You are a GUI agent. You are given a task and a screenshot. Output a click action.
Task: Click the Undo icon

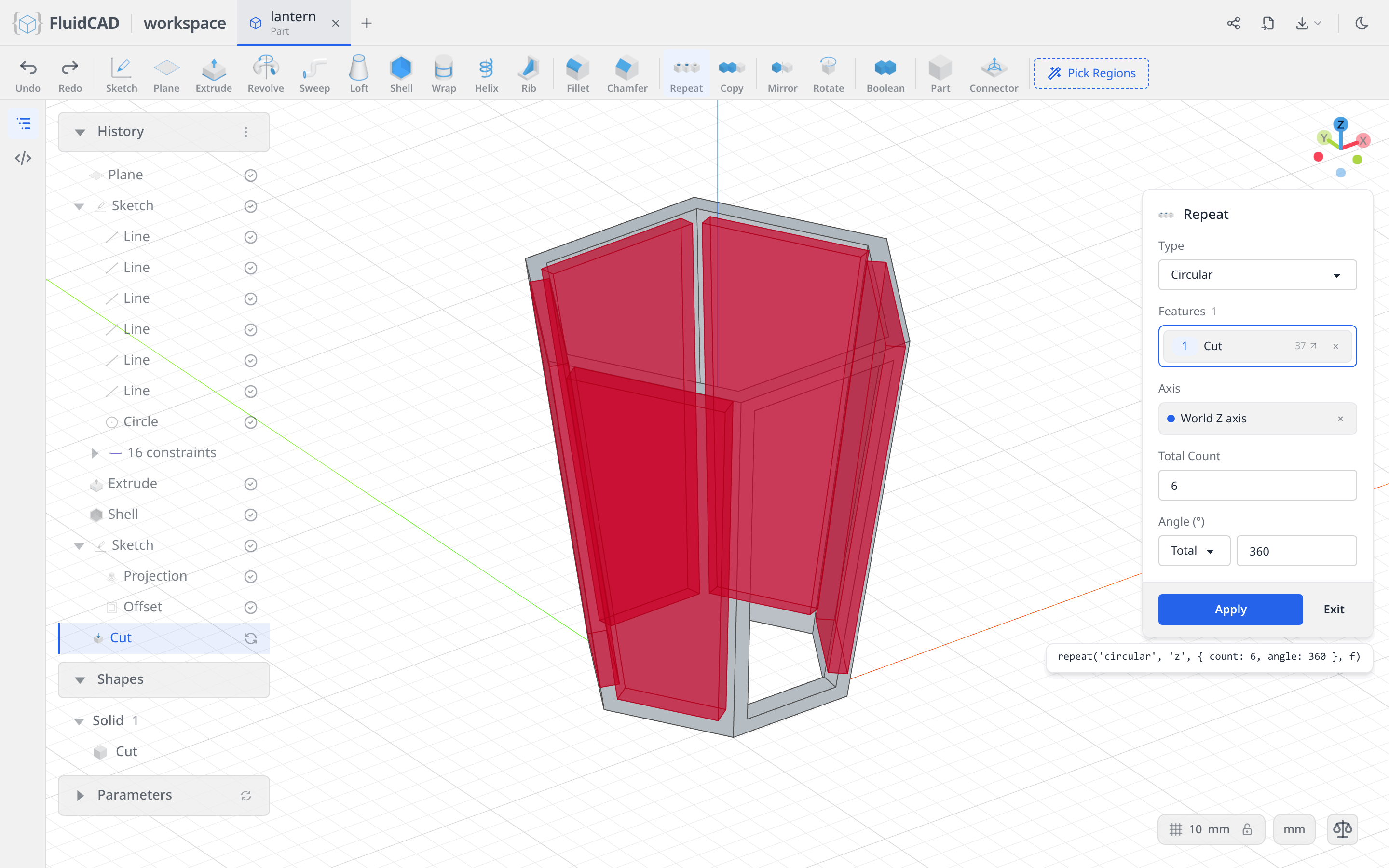pyautogui.click(x=27, y=68)
